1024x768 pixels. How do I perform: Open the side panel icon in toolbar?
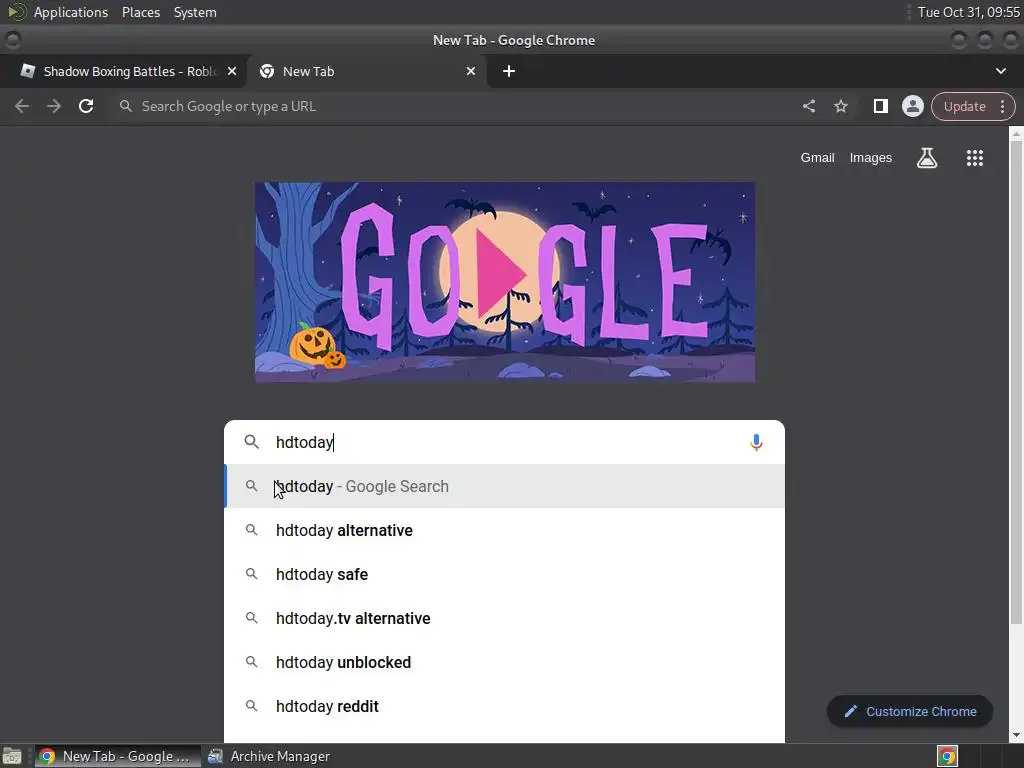(880, 106)
